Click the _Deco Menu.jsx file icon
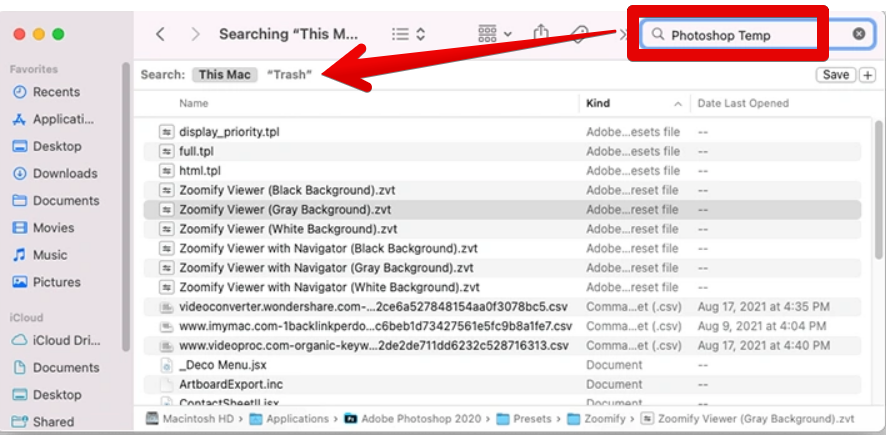886x435 pixels. tap(166, 366)
